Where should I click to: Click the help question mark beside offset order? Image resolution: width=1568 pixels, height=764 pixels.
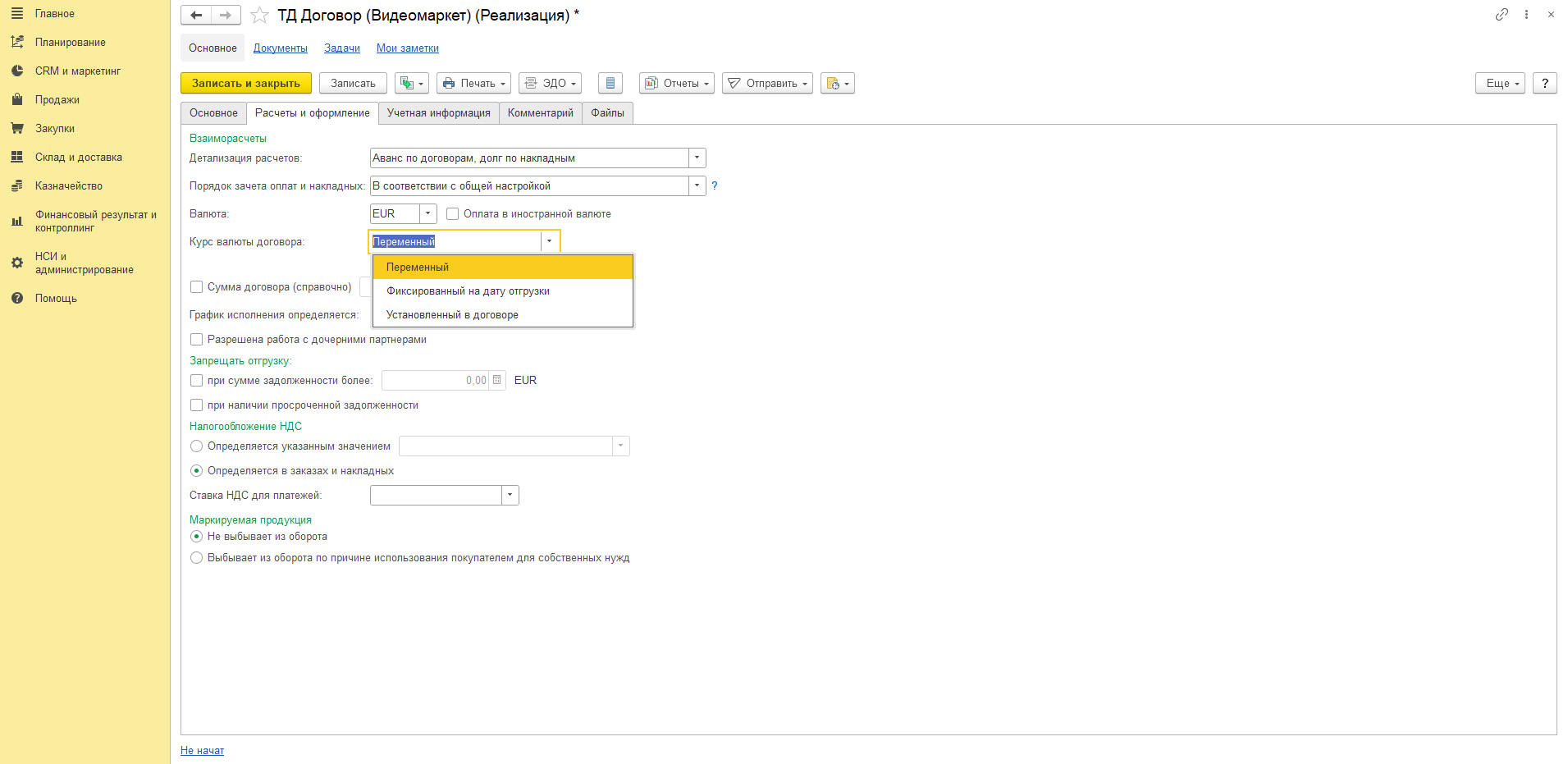(714, 186)
